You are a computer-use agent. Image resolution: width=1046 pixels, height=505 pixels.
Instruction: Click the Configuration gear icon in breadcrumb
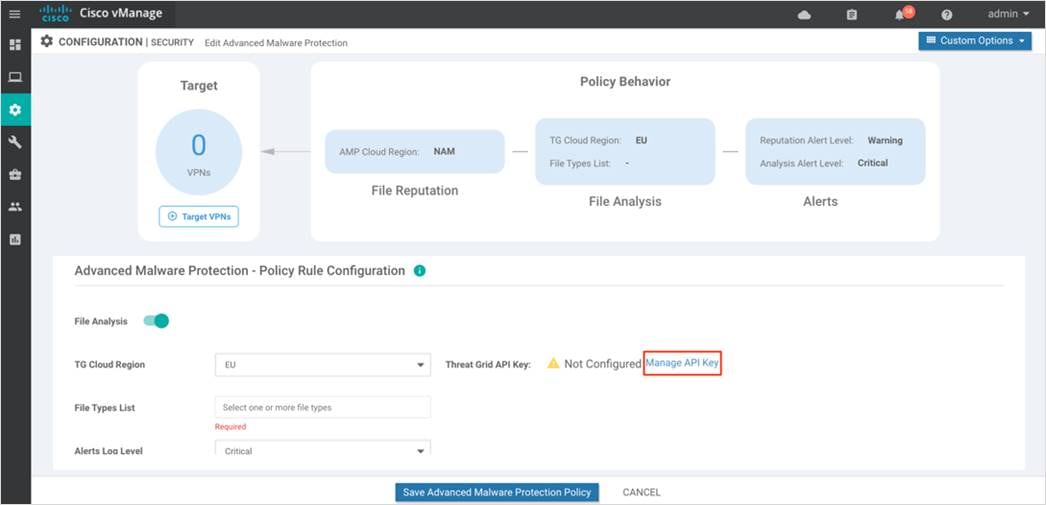(47, 41)
